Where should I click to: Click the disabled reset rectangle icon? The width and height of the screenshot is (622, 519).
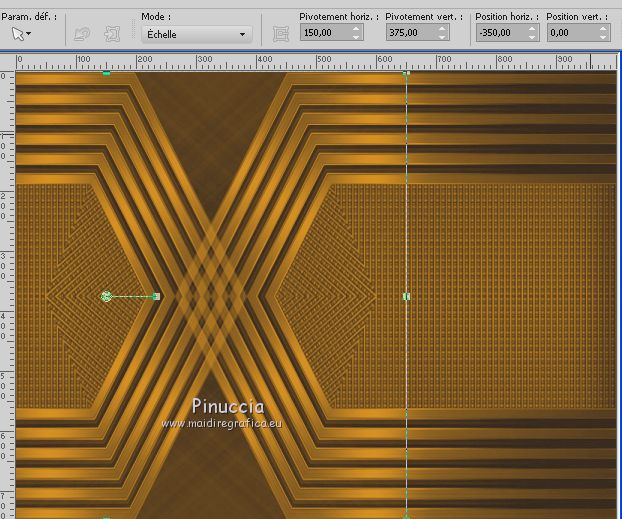pos(82,34)
